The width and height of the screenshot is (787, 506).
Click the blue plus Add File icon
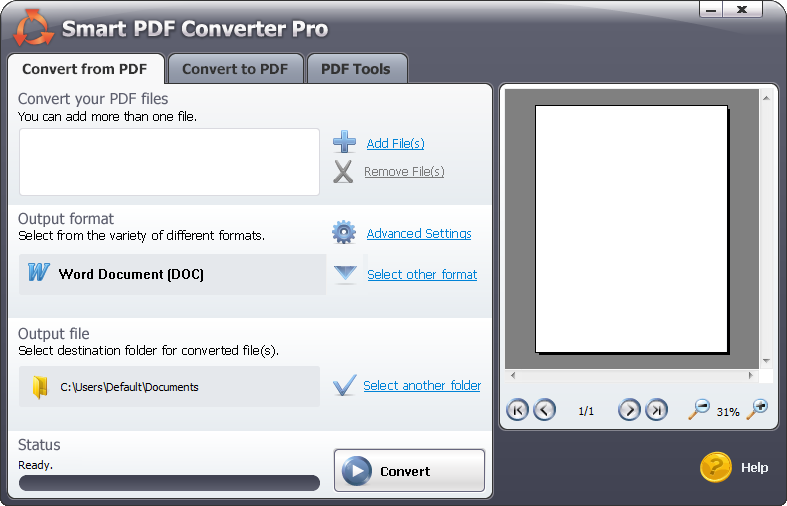click(x=344, y=142)
